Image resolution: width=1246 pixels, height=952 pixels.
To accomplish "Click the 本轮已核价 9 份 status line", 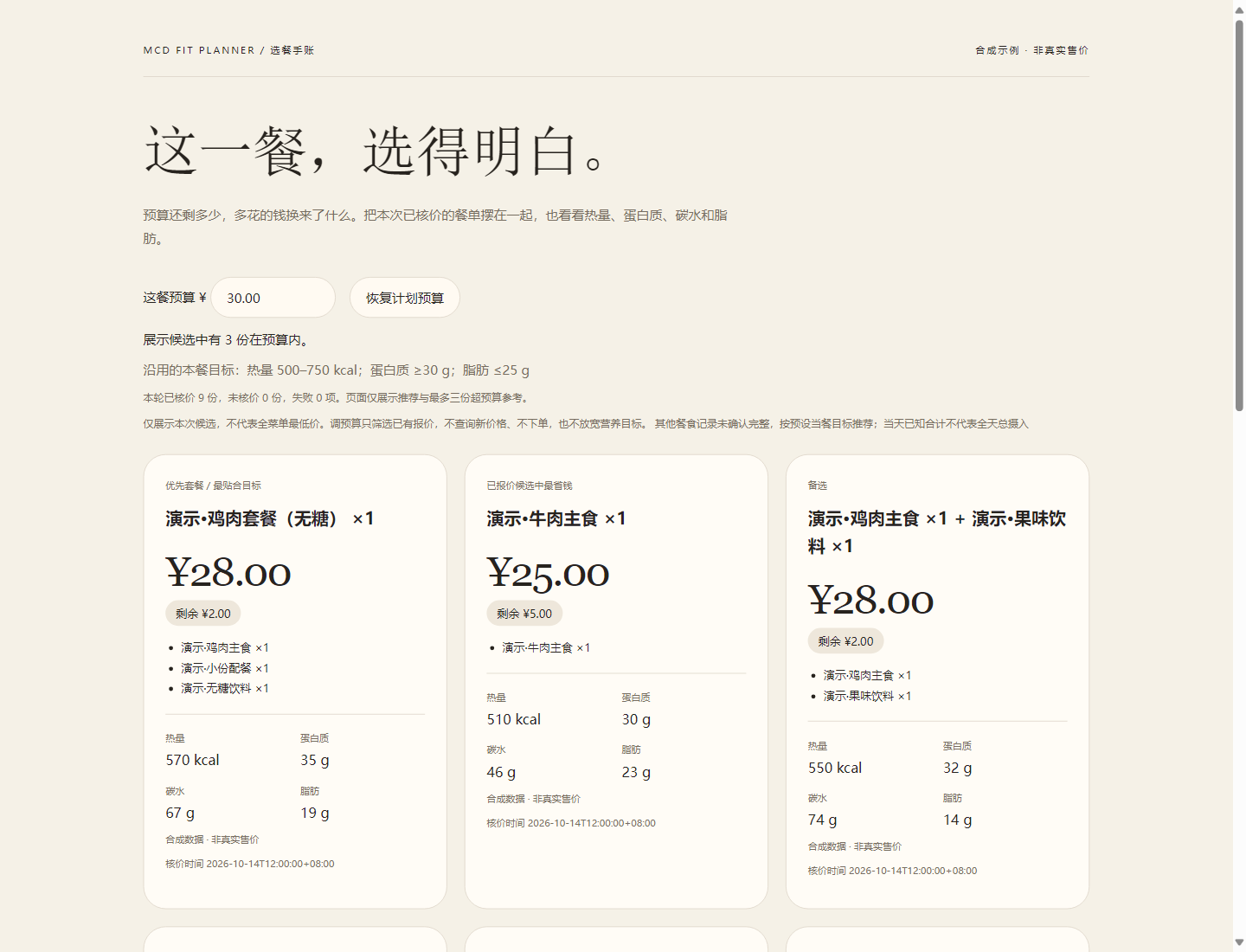I will [x=337, y=398].
